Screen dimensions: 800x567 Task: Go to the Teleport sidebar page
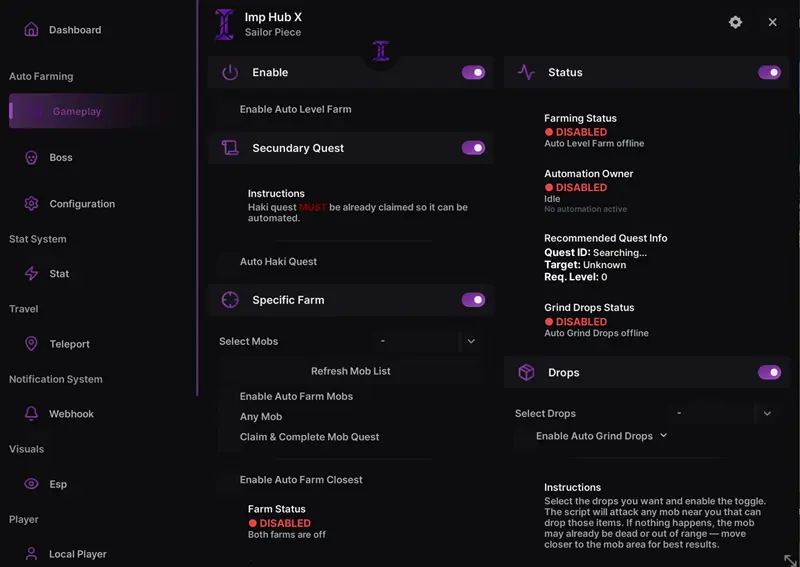(x=69, y=344)
